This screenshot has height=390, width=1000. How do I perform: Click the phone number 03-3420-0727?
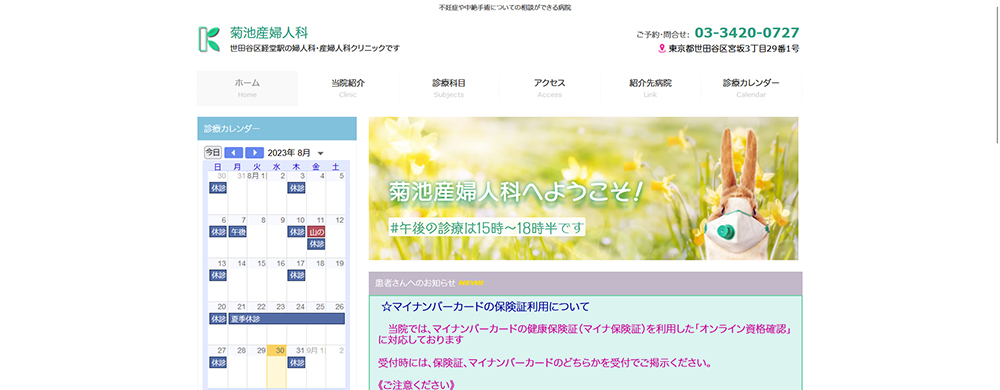coord(747,33)
